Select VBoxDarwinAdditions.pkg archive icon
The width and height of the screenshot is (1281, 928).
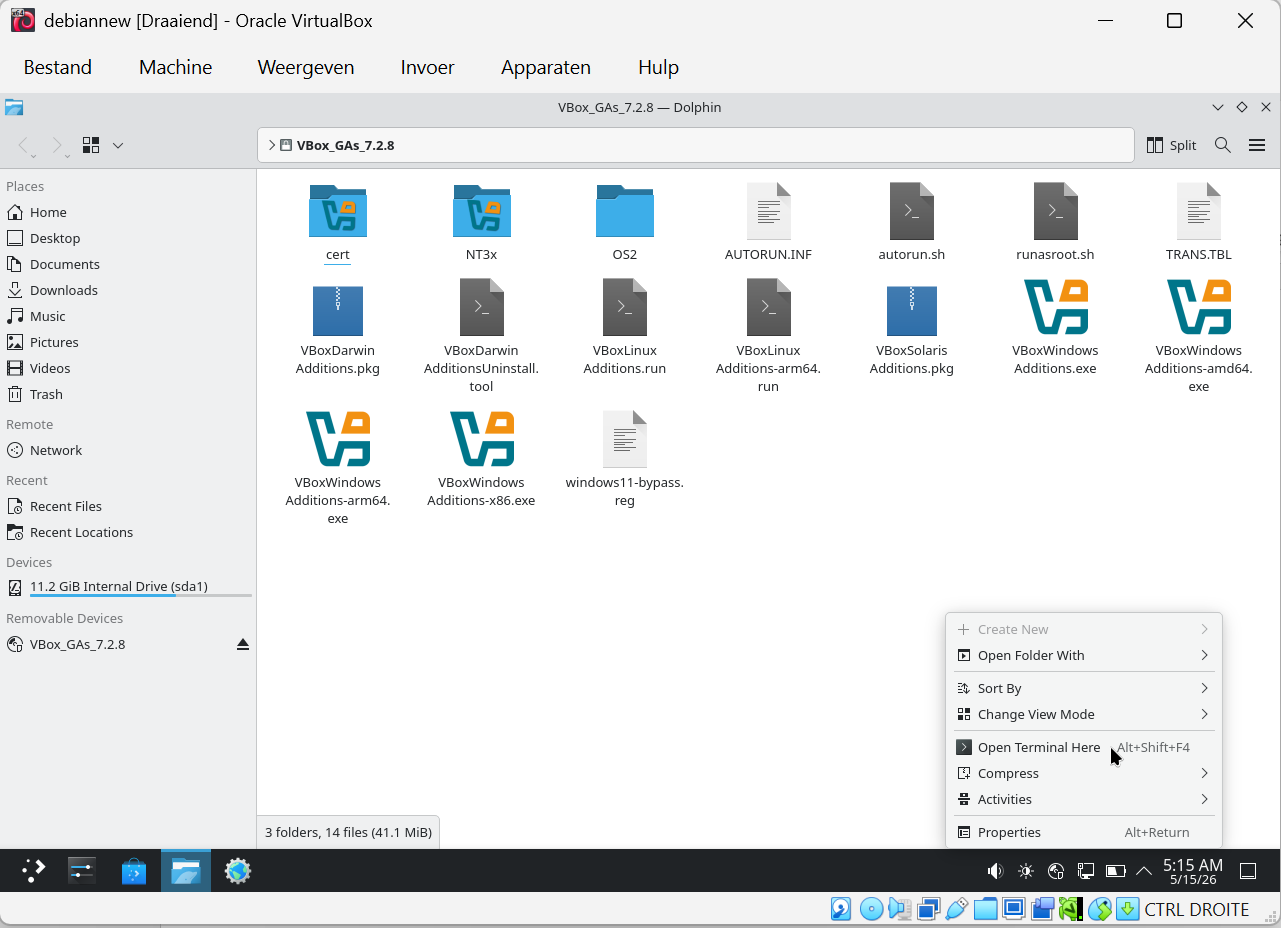pyautogui.click(x=338, y=310)
